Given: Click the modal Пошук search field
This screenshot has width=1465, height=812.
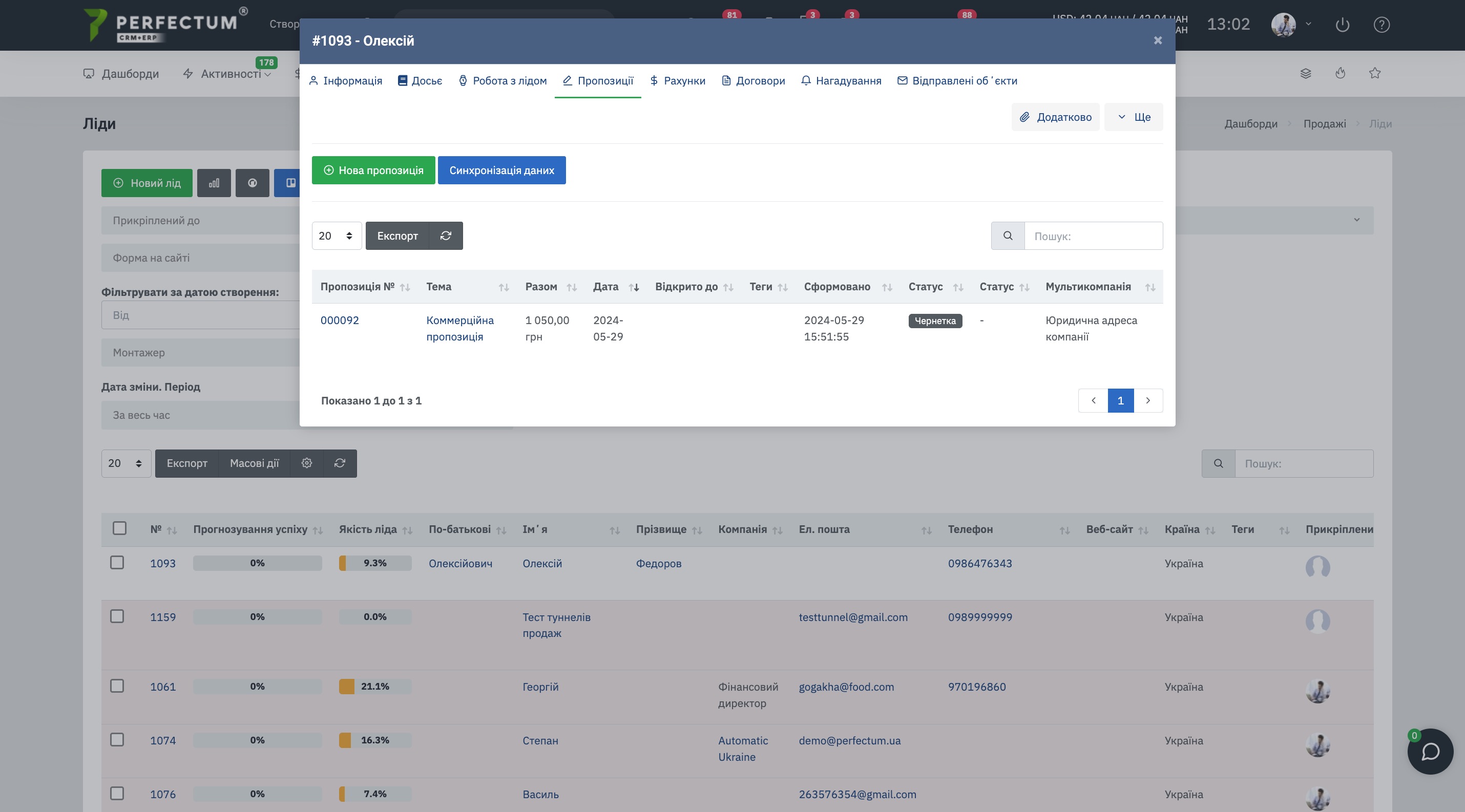Looking at the screenshot, I should point(1094,236).
